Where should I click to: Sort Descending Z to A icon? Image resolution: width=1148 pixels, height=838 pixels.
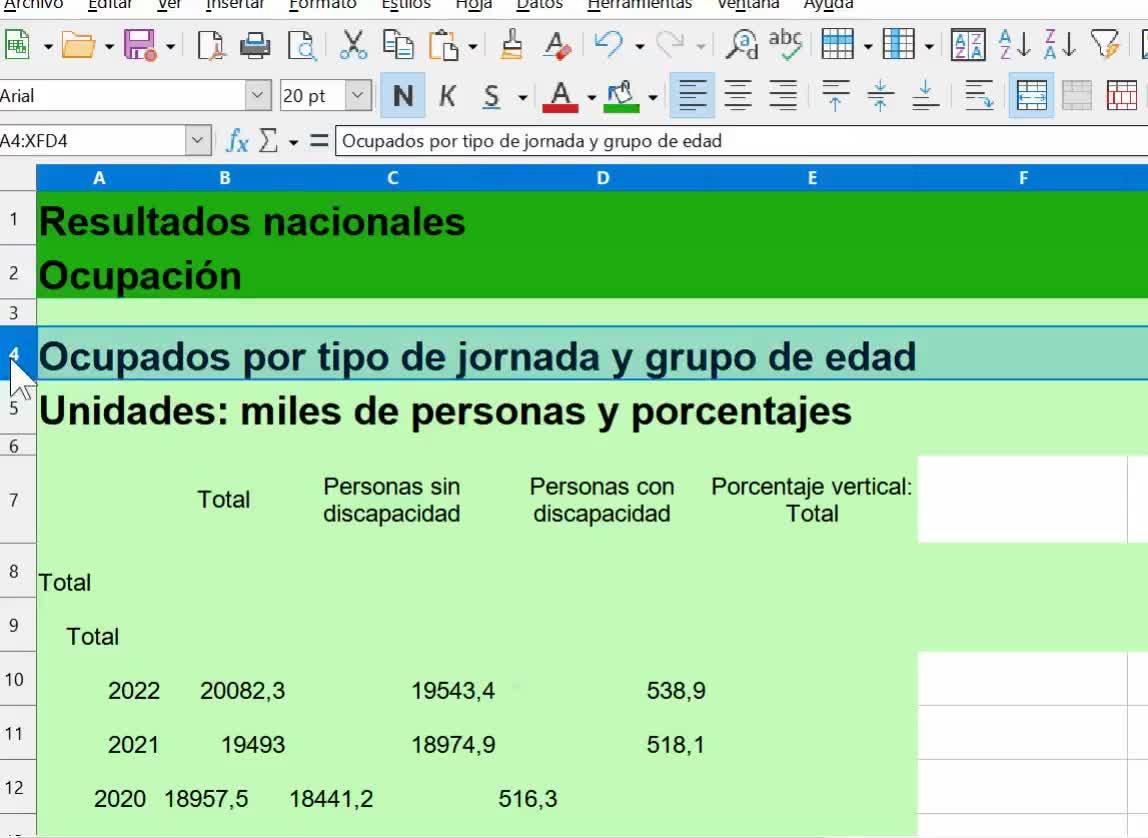coord(1059,45)
